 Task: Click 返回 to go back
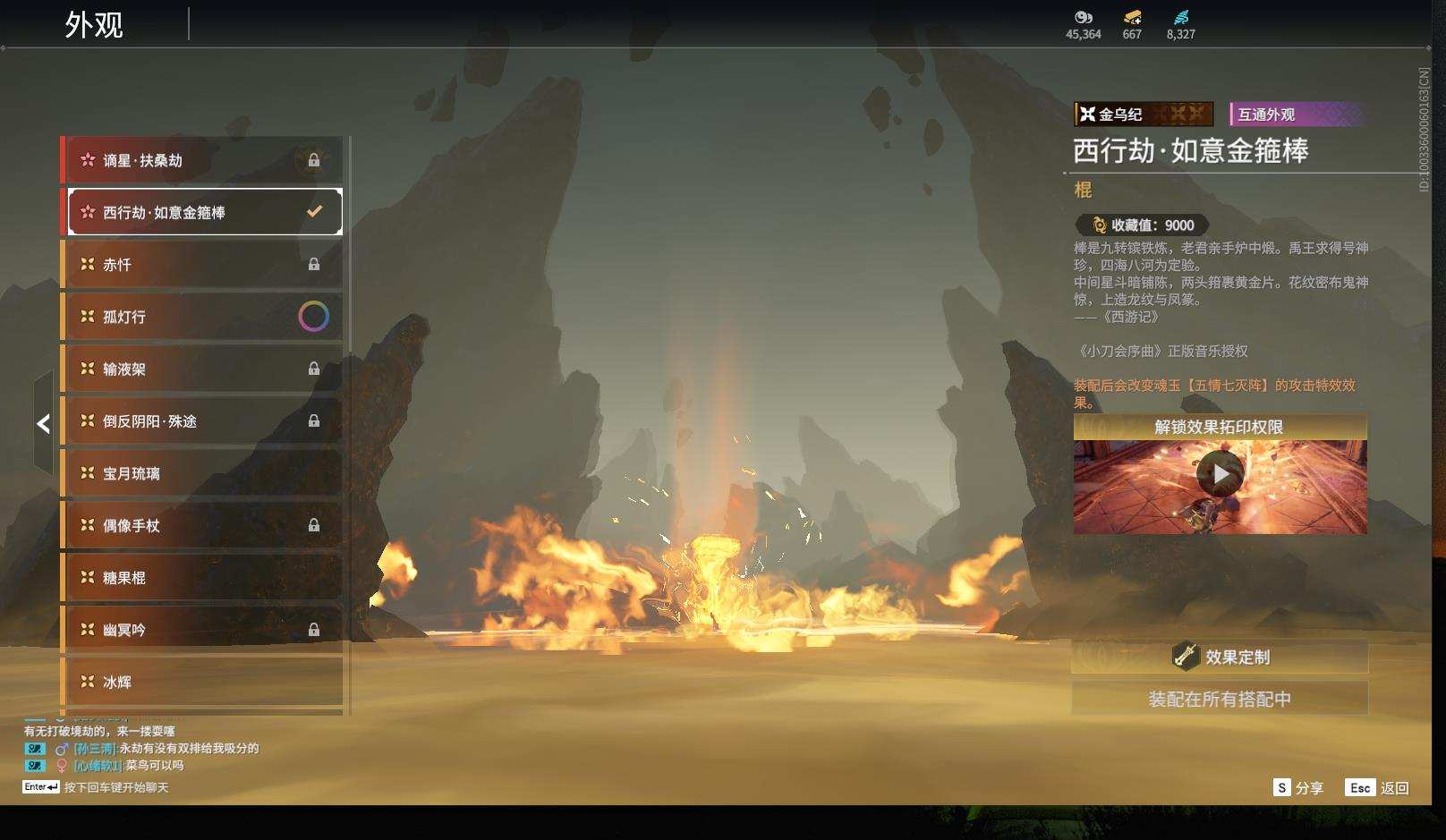pyautogui.click(x=1395, y=788)
